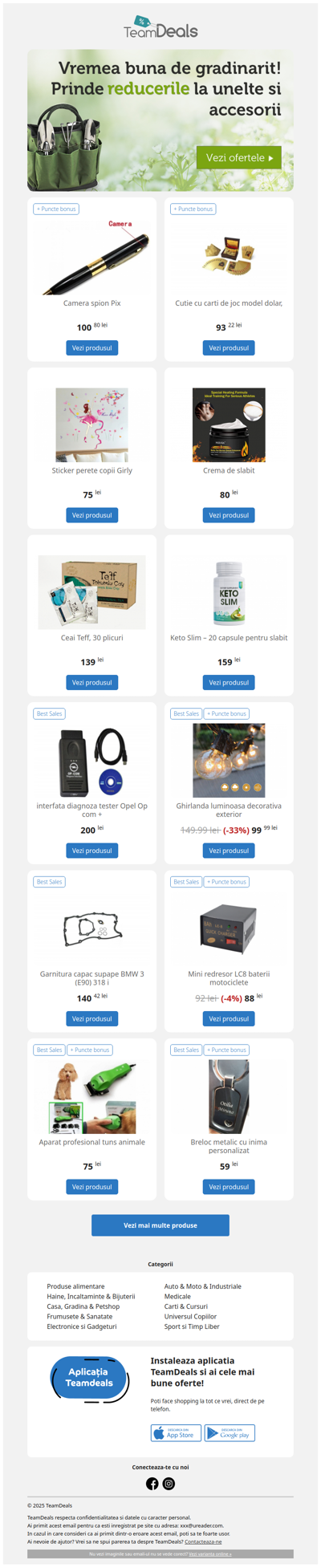
Task: Click Vezi produsul under Crema de slabit
Action: tap(229, 515)
